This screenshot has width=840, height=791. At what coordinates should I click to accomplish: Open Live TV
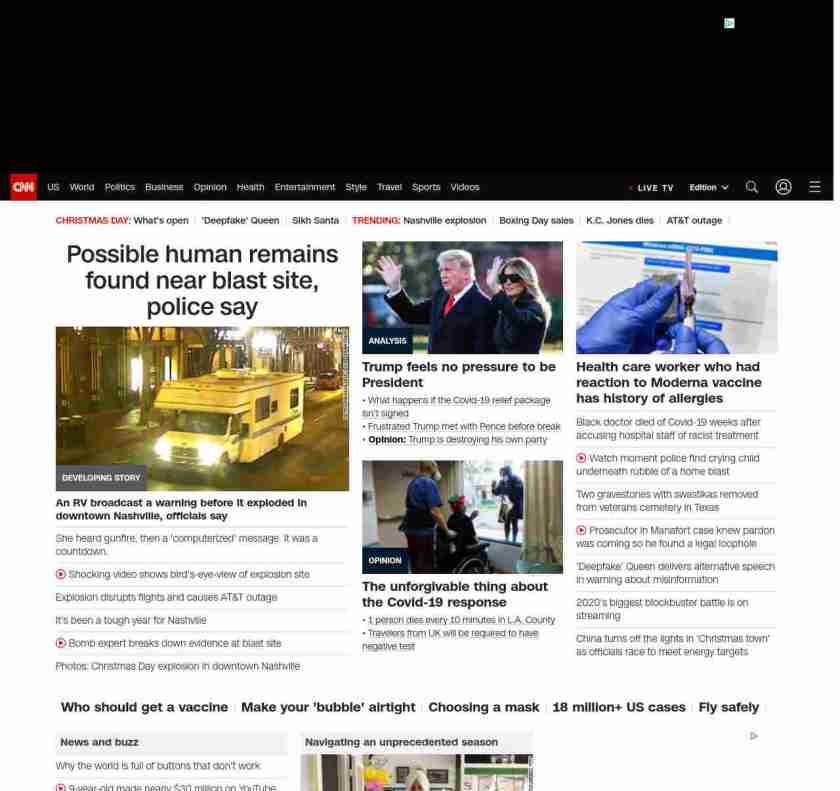tap(654, 188)
